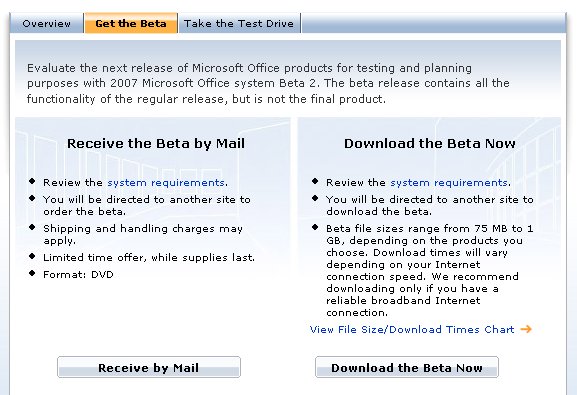Click the Download the Beta Now button
This screenshot has width=577, height=395.
coord(407,367)
